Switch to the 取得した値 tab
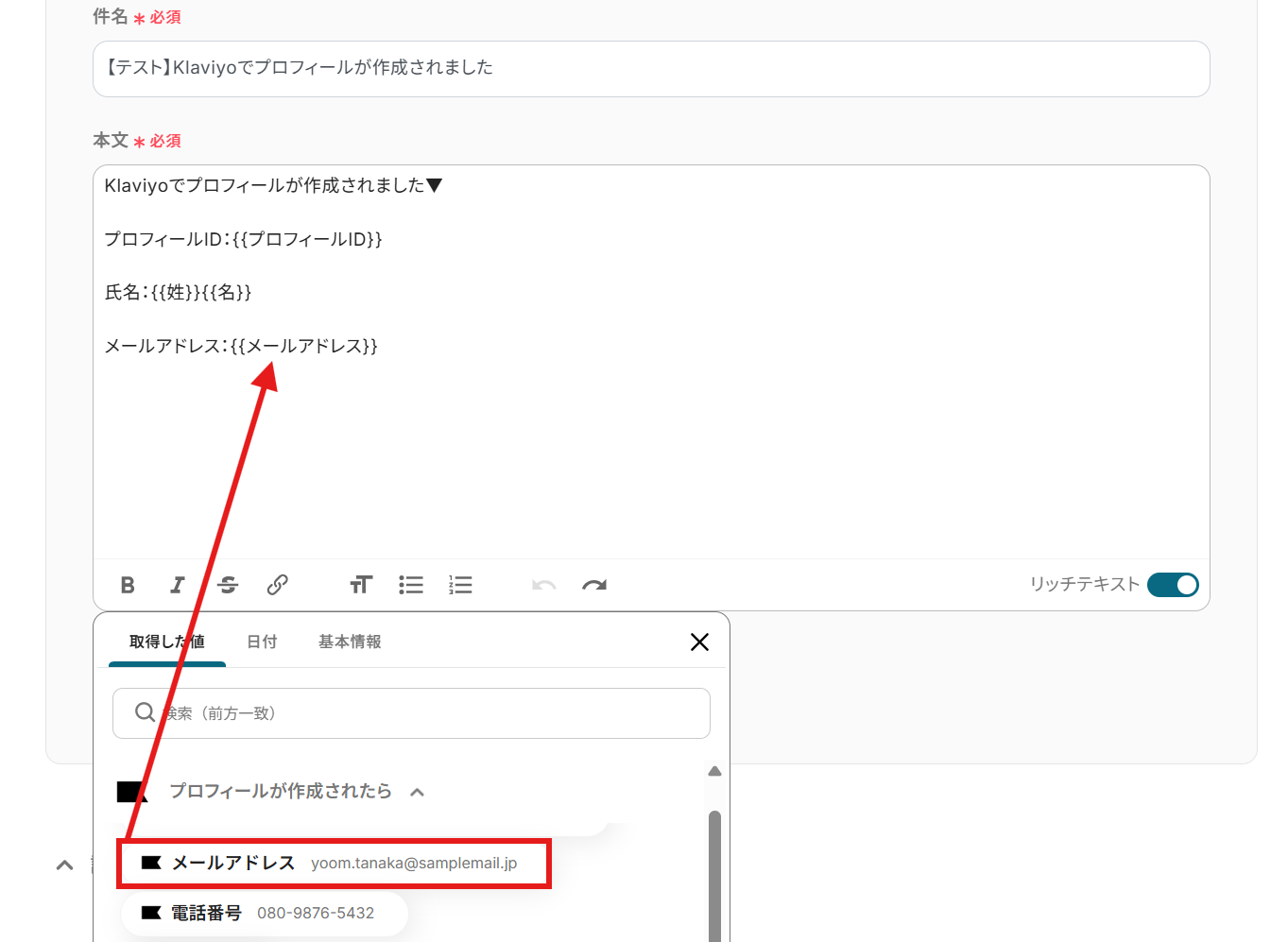The image size is (1288, 942). (167, 642)
